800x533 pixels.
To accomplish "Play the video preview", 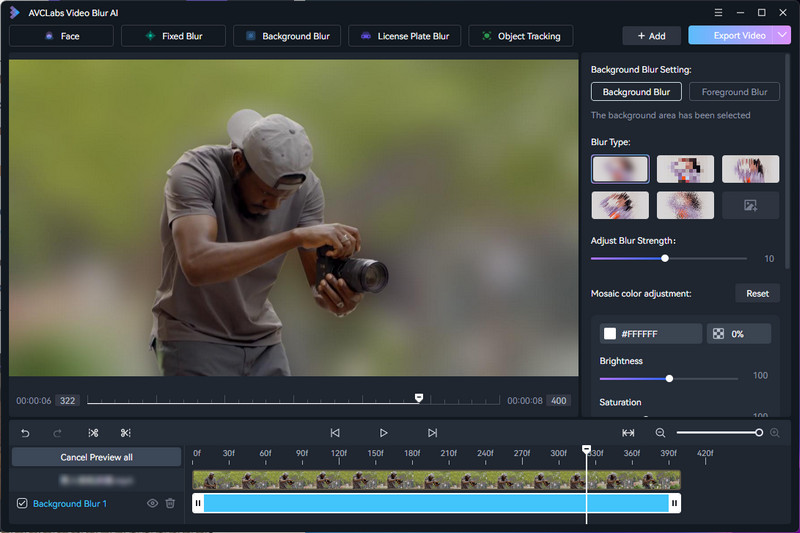I will pos(383,433).
